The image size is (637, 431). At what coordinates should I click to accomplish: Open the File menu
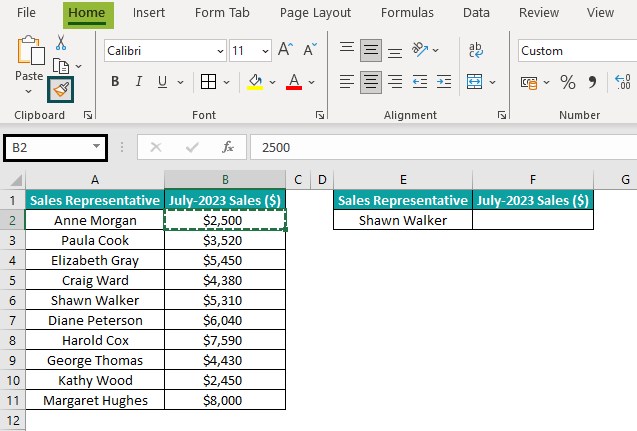click(x=26, y=13)
